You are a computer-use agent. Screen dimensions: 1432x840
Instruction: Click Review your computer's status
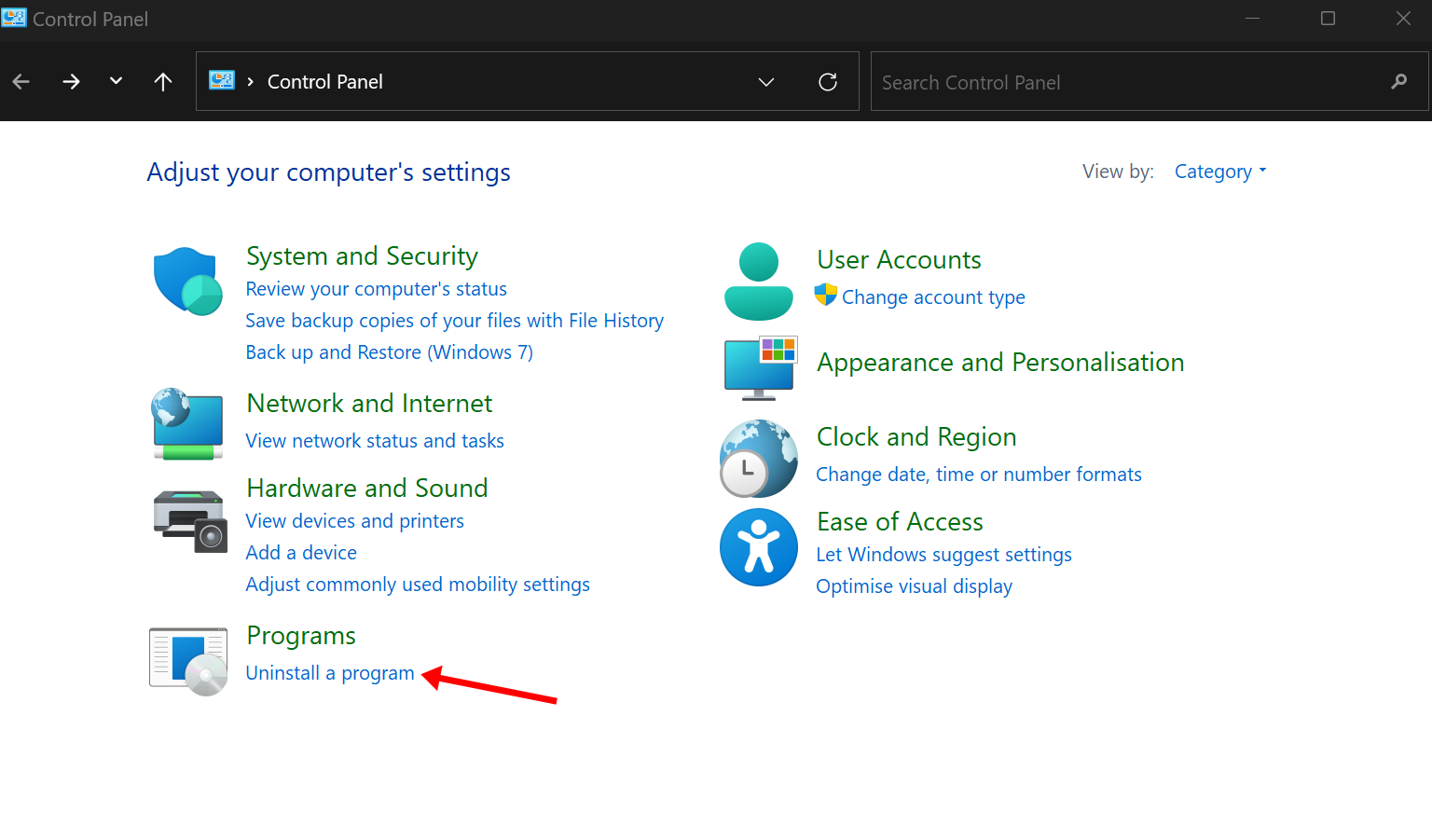[377, 289]
